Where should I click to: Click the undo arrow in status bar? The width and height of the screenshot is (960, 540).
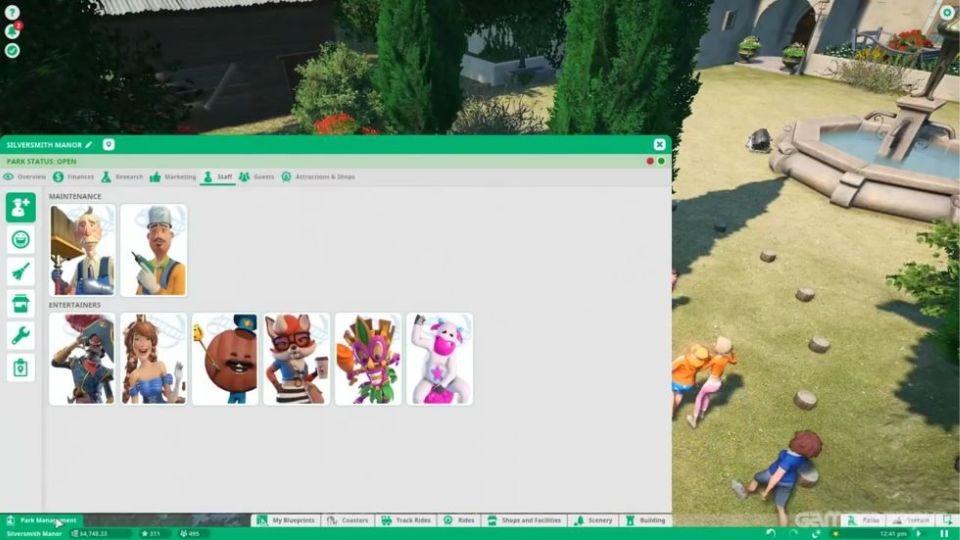tap(771, 534)
